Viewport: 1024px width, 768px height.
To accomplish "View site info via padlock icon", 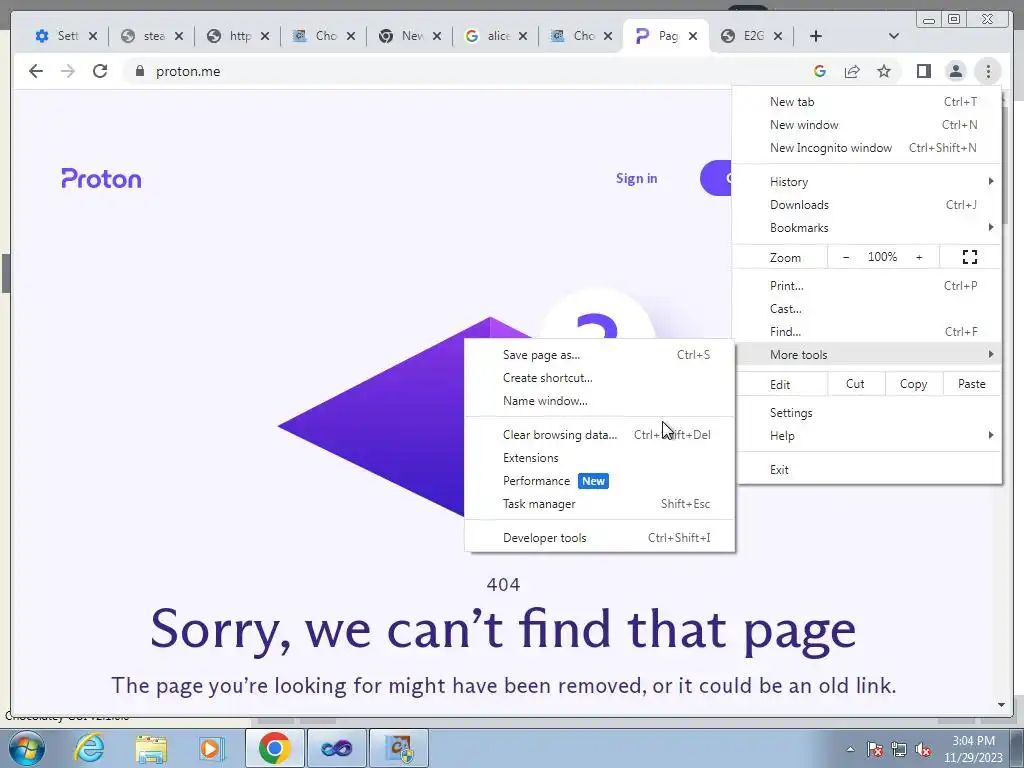I will coord(139,71).
